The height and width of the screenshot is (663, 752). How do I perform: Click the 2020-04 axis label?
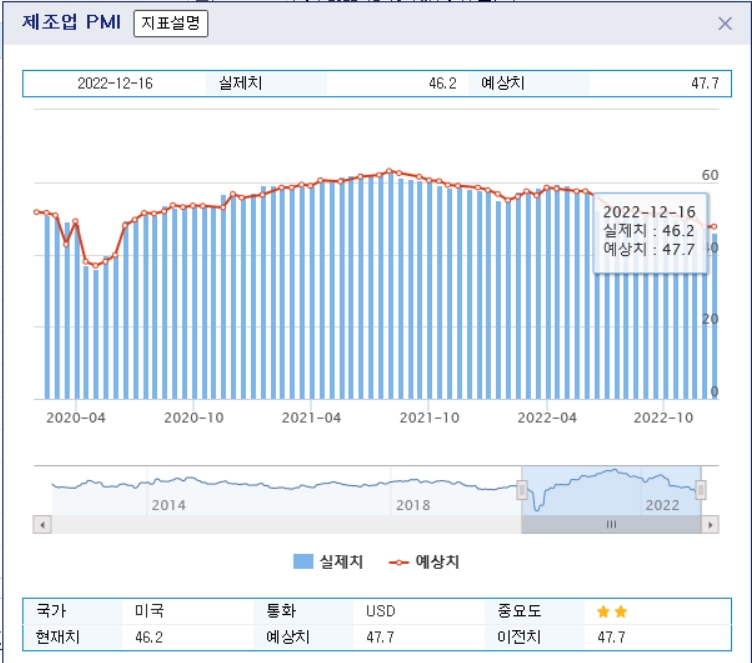coord(76,418)
